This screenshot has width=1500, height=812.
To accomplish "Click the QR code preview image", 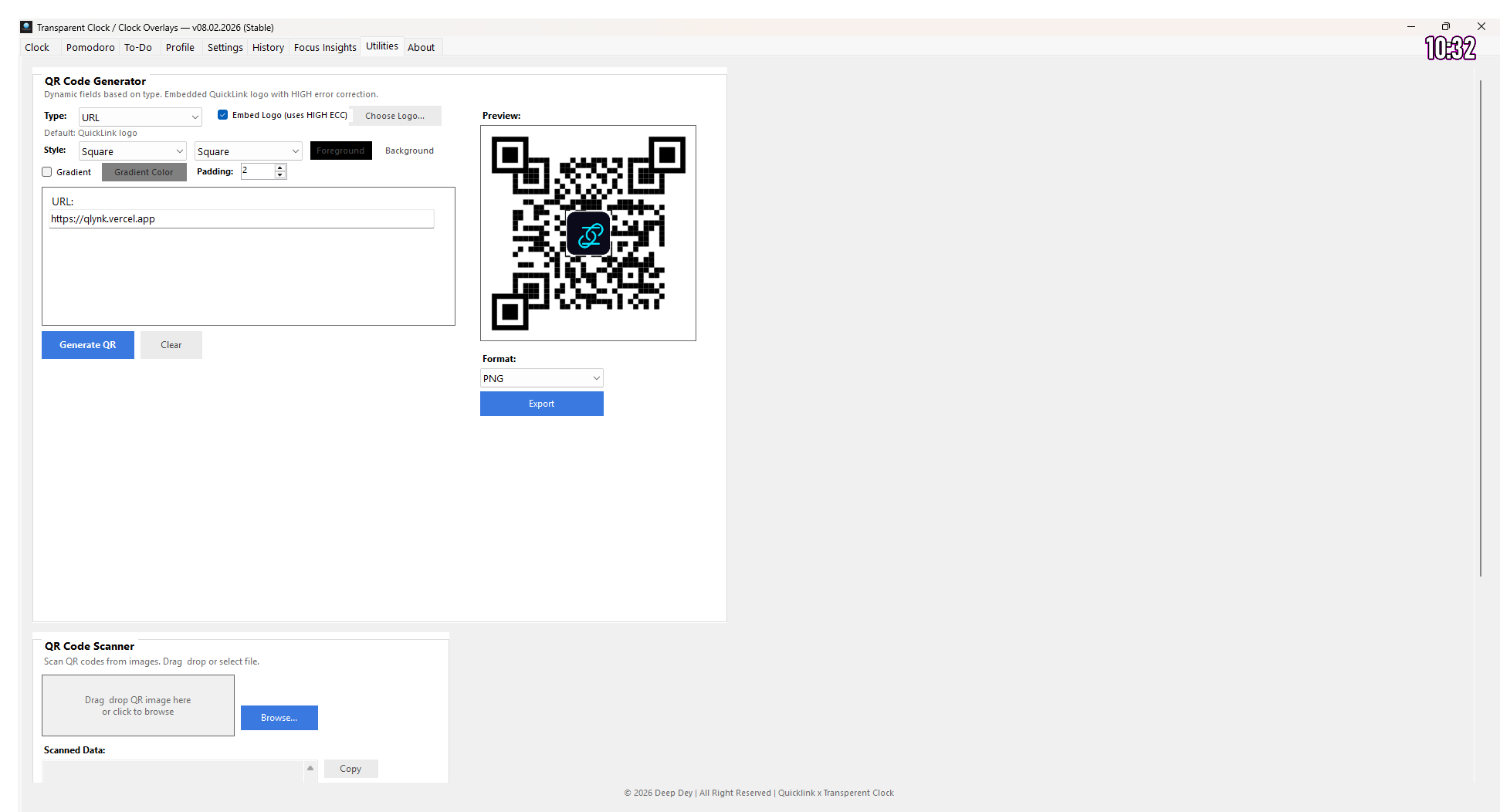I will click(x=588, y=233).
